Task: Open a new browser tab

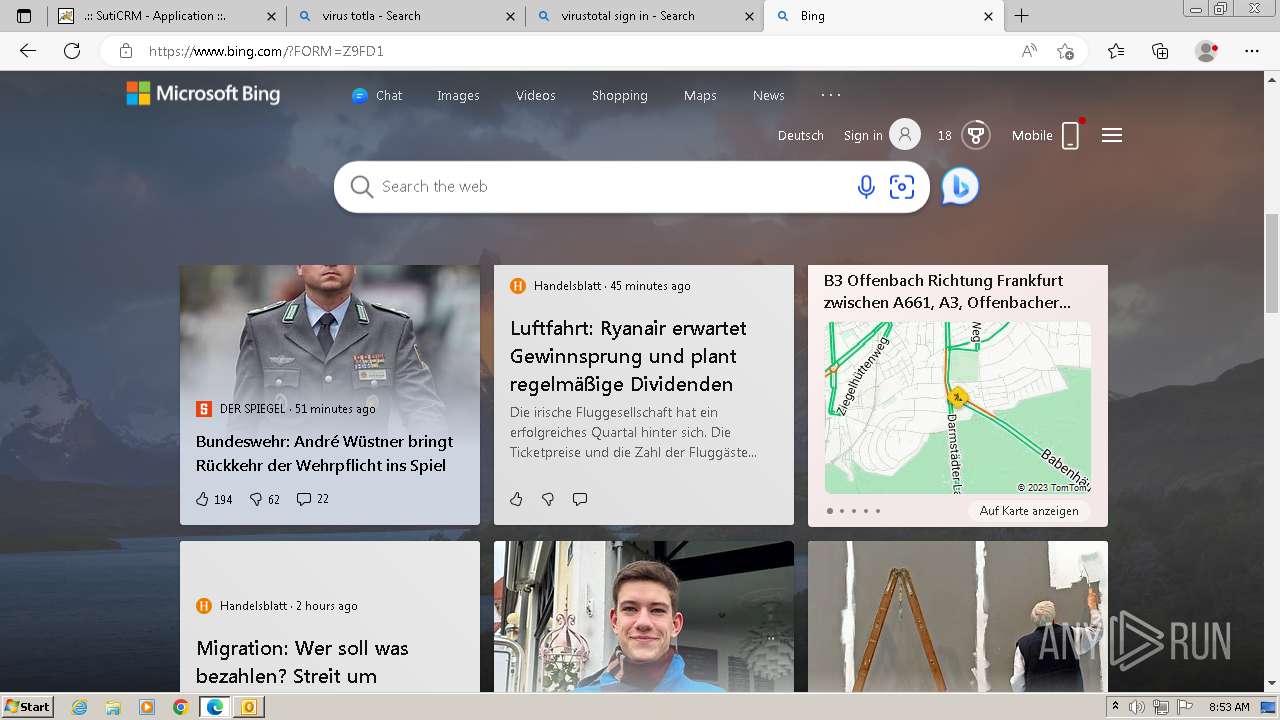Action: 1021,16
